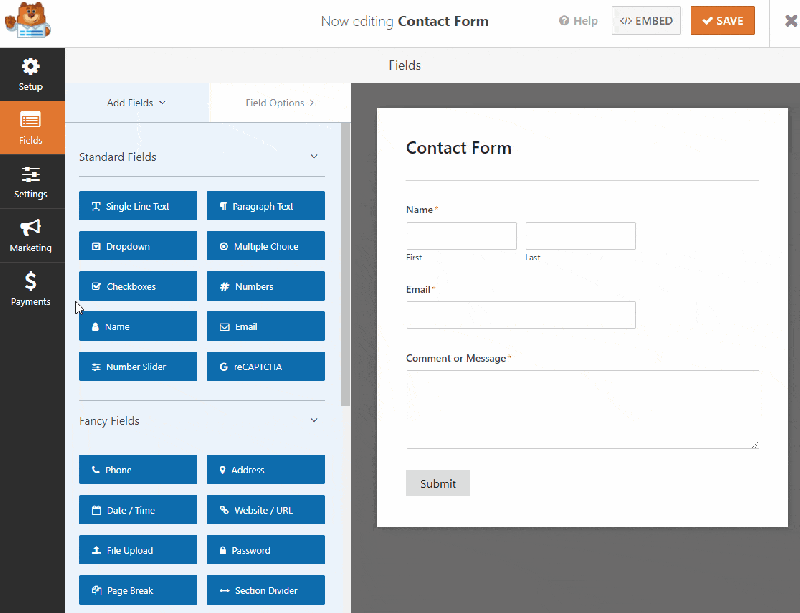
Task: Add a Phone field to the form
Action: (x=137, y=469)
